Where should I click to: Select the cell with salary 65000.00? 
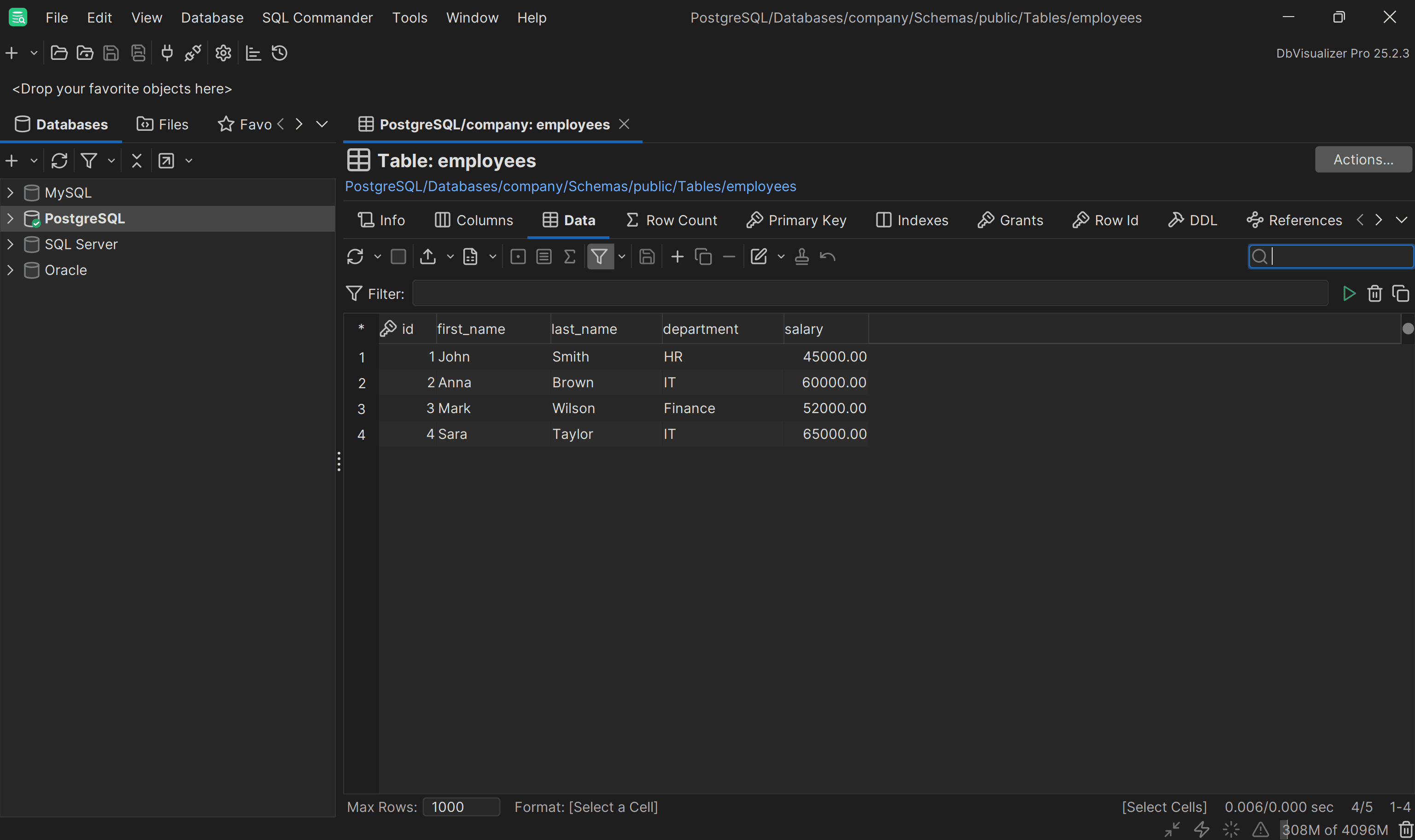coord(826,434)
